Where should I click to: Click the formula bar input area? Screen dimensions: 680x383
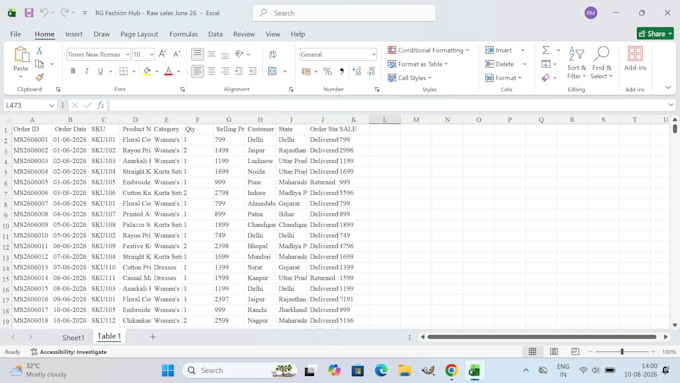point(388,105)
